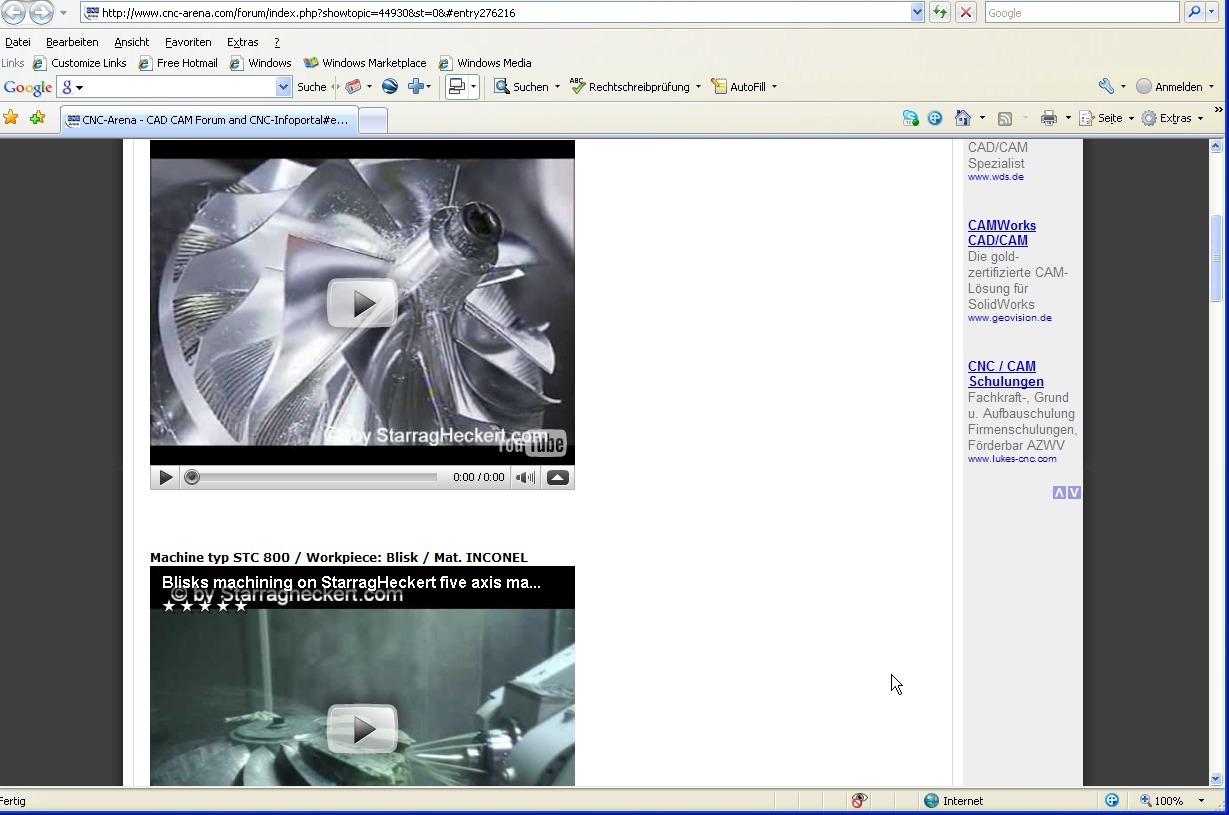Click the scroll down arrow of page scrollbar
The image size is (1229, 815).
(x=1216, y=778)
